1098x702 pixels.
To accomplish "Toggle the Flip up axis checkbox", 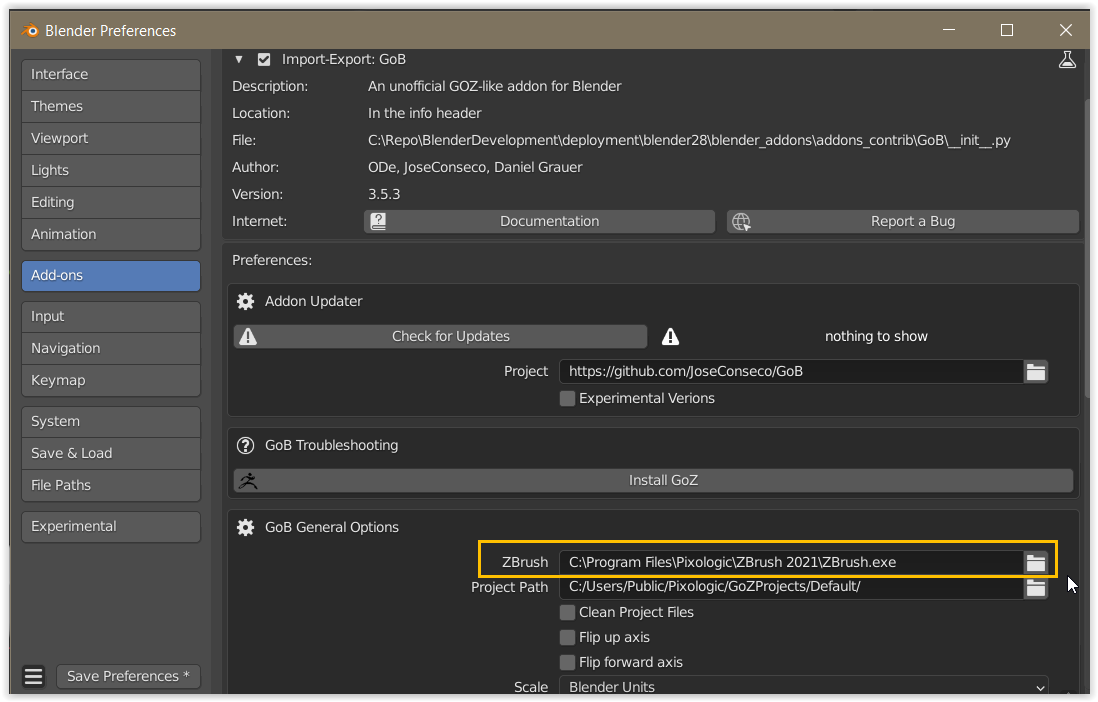I will [568, 637].
